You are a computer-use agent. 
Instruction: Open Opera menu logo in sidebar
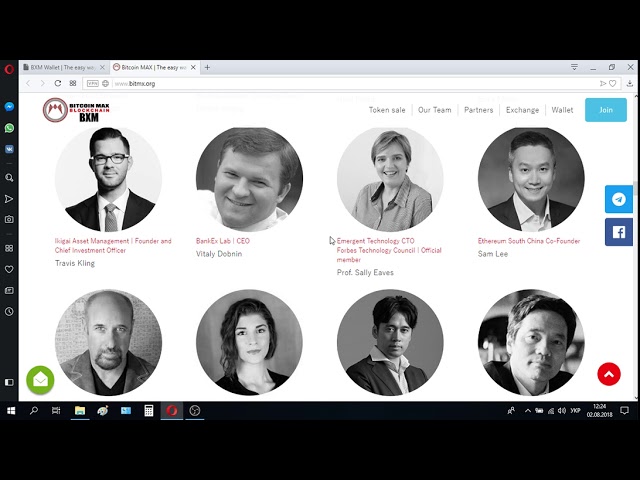(9, 69)
